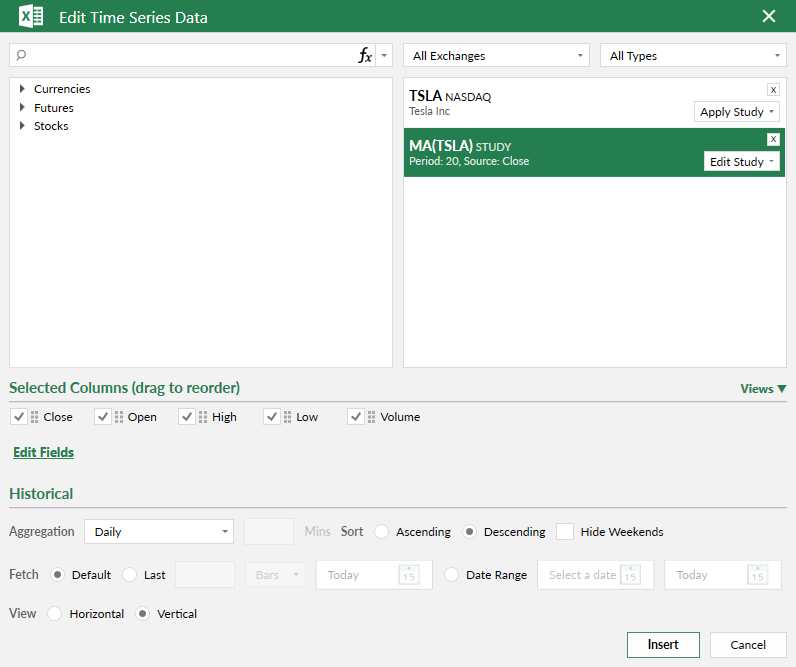Expand the Currencies tree node

click(x=22, y=89)
